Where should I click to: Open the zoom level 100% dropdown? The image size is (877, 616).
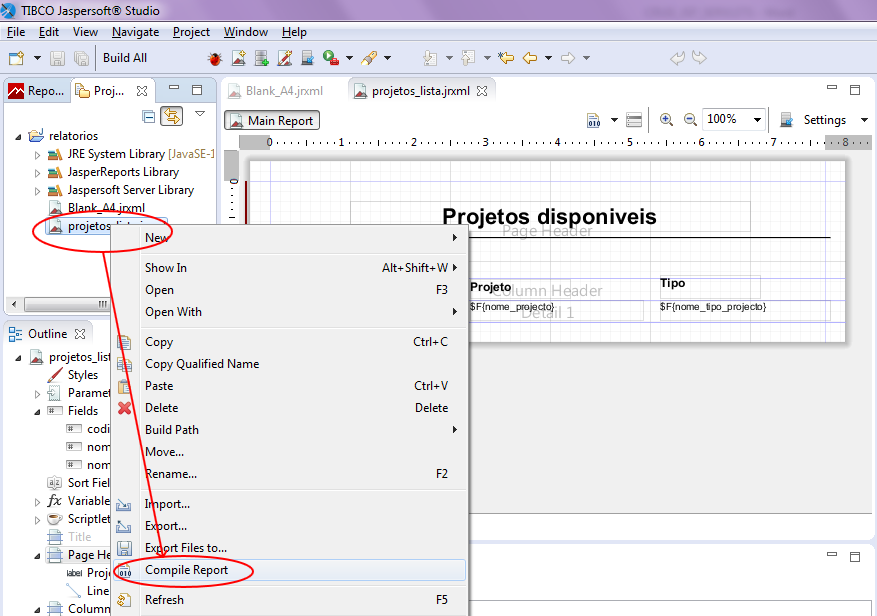point(757,120)
